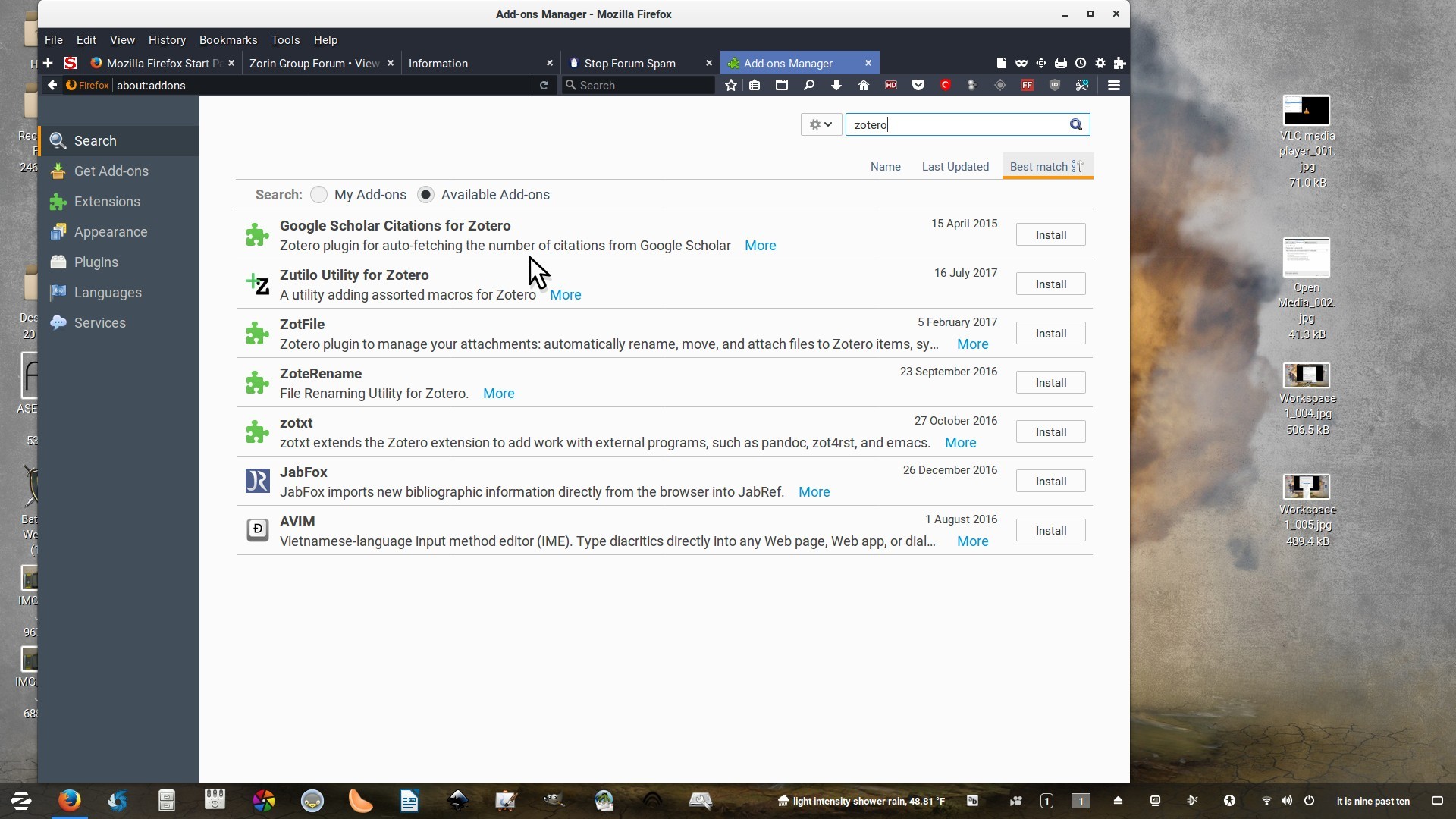The height and width of the screenshot is (819, 1456).
Task: Open the Bookmarks menu
Action: click(227, 40)
